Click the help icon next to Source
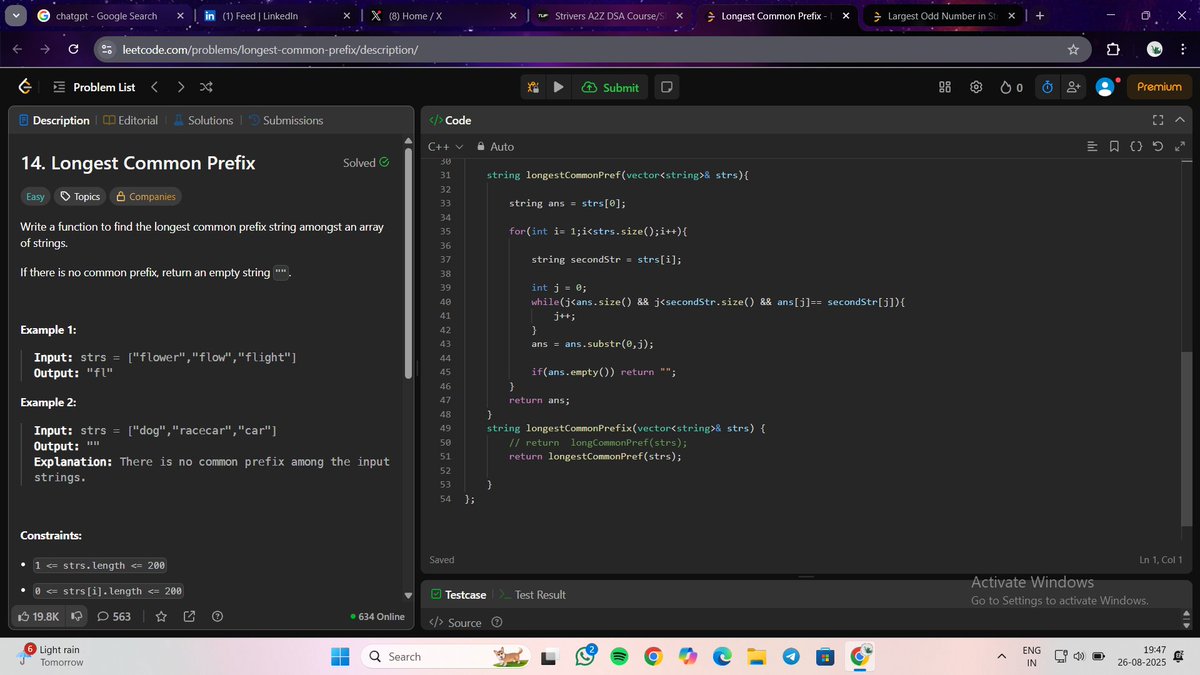The image size is (1200, 675). click(x=496, y=622)
